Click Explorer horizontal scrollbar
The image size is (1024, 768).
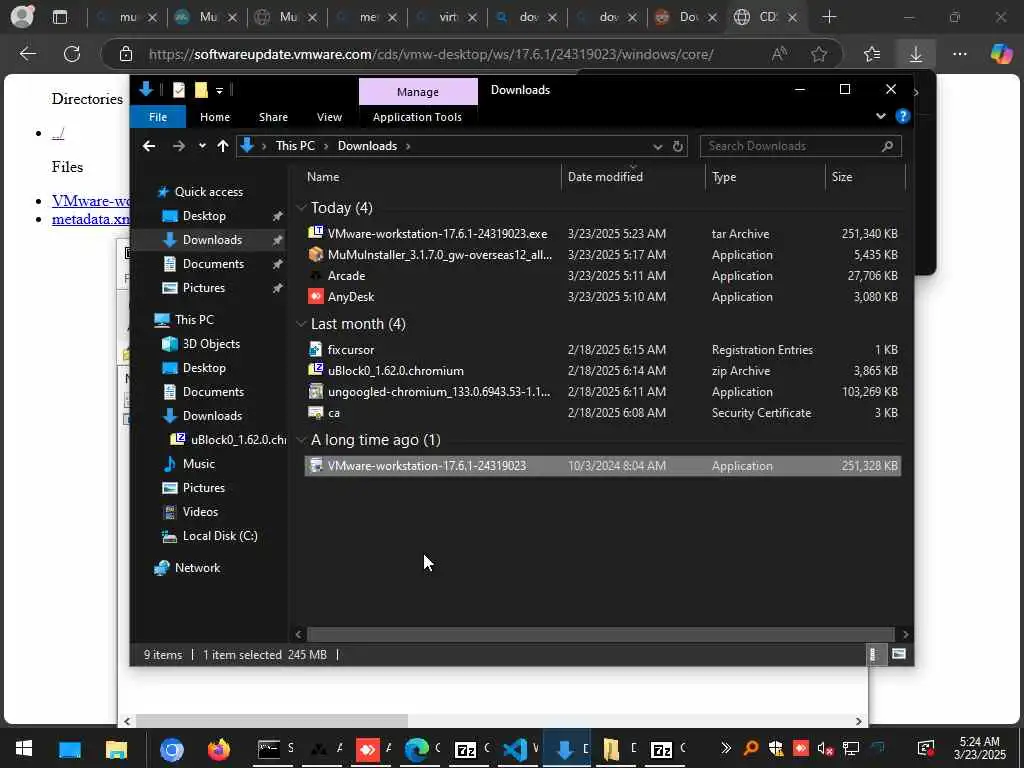point(600,635)
